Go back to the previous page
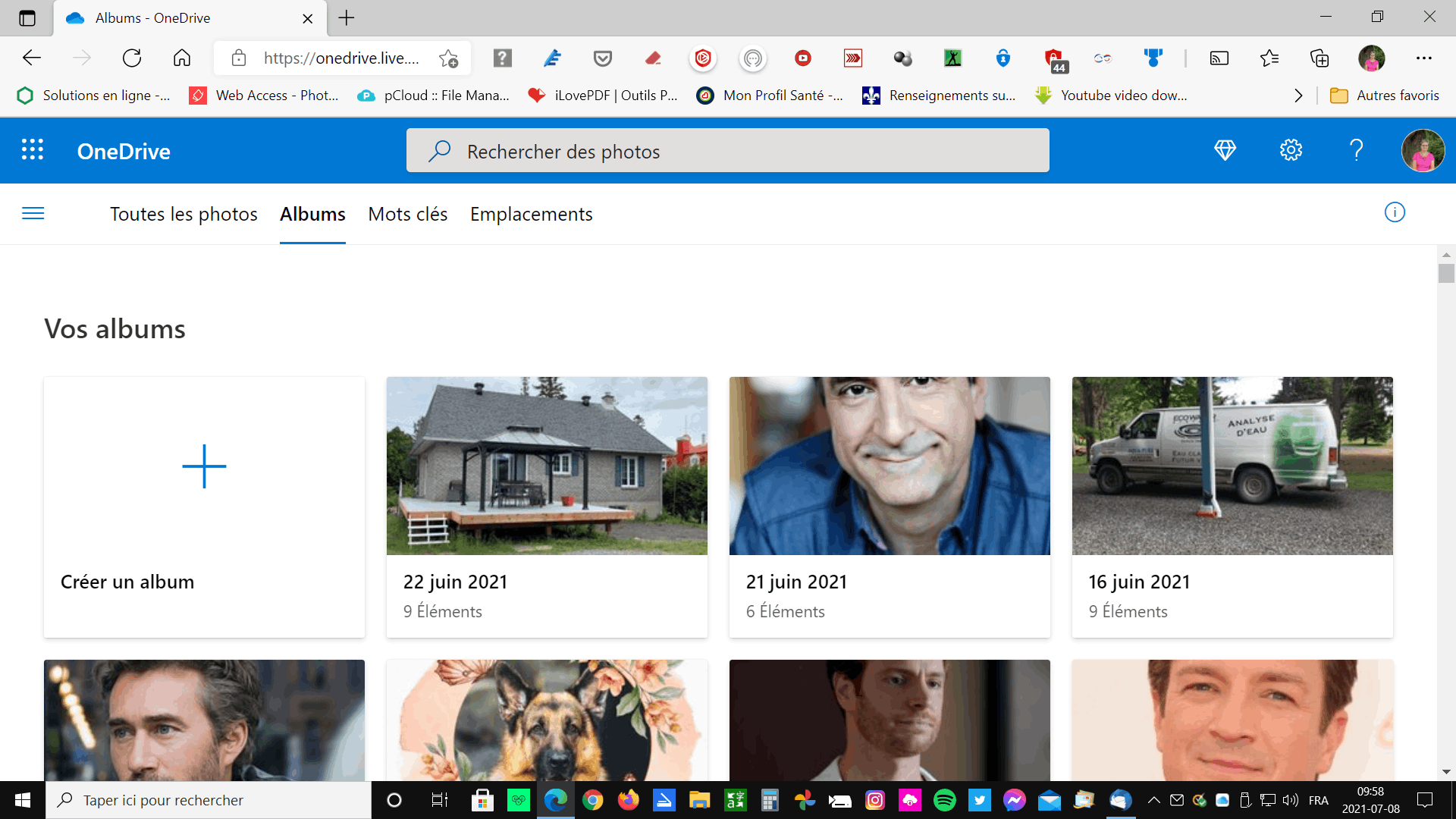Screen dimensions: 1456x819 [x=32, y=58]
